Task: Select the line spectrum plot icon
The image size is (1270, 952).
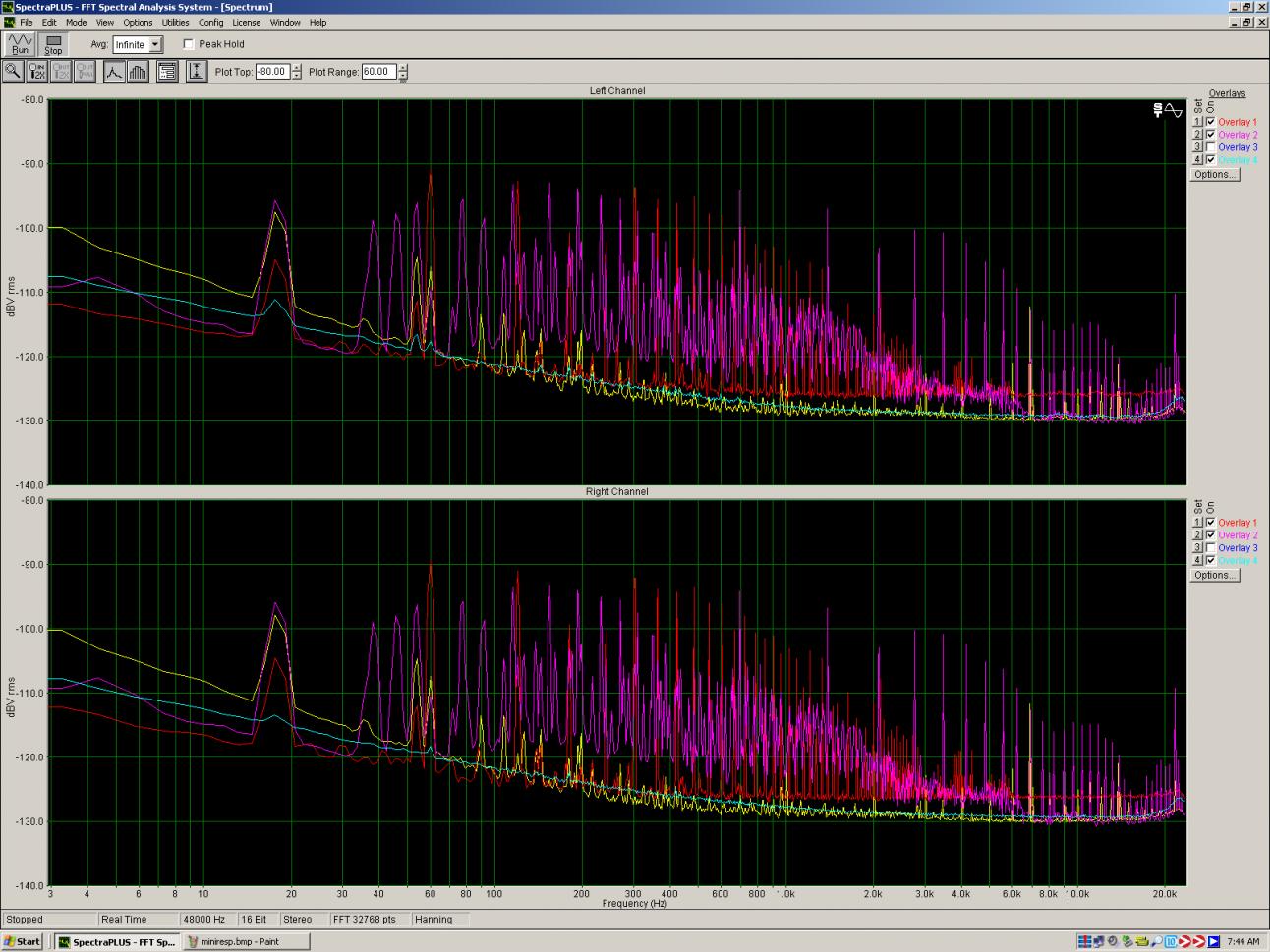Action: 114,71
